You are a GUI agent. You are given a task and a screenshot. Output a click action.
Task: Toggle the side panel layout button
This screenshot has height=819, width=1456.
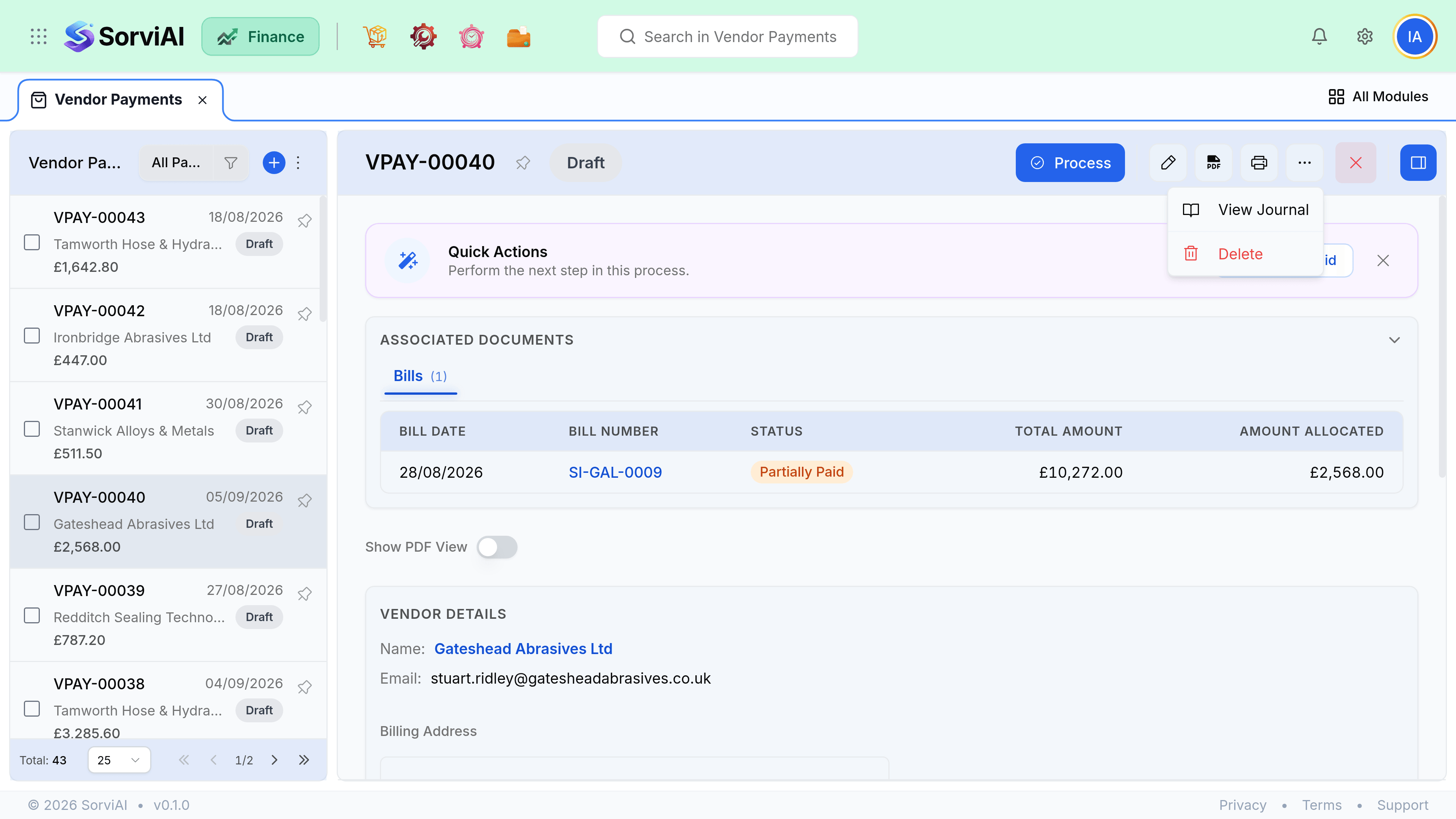click(1418, 163)
